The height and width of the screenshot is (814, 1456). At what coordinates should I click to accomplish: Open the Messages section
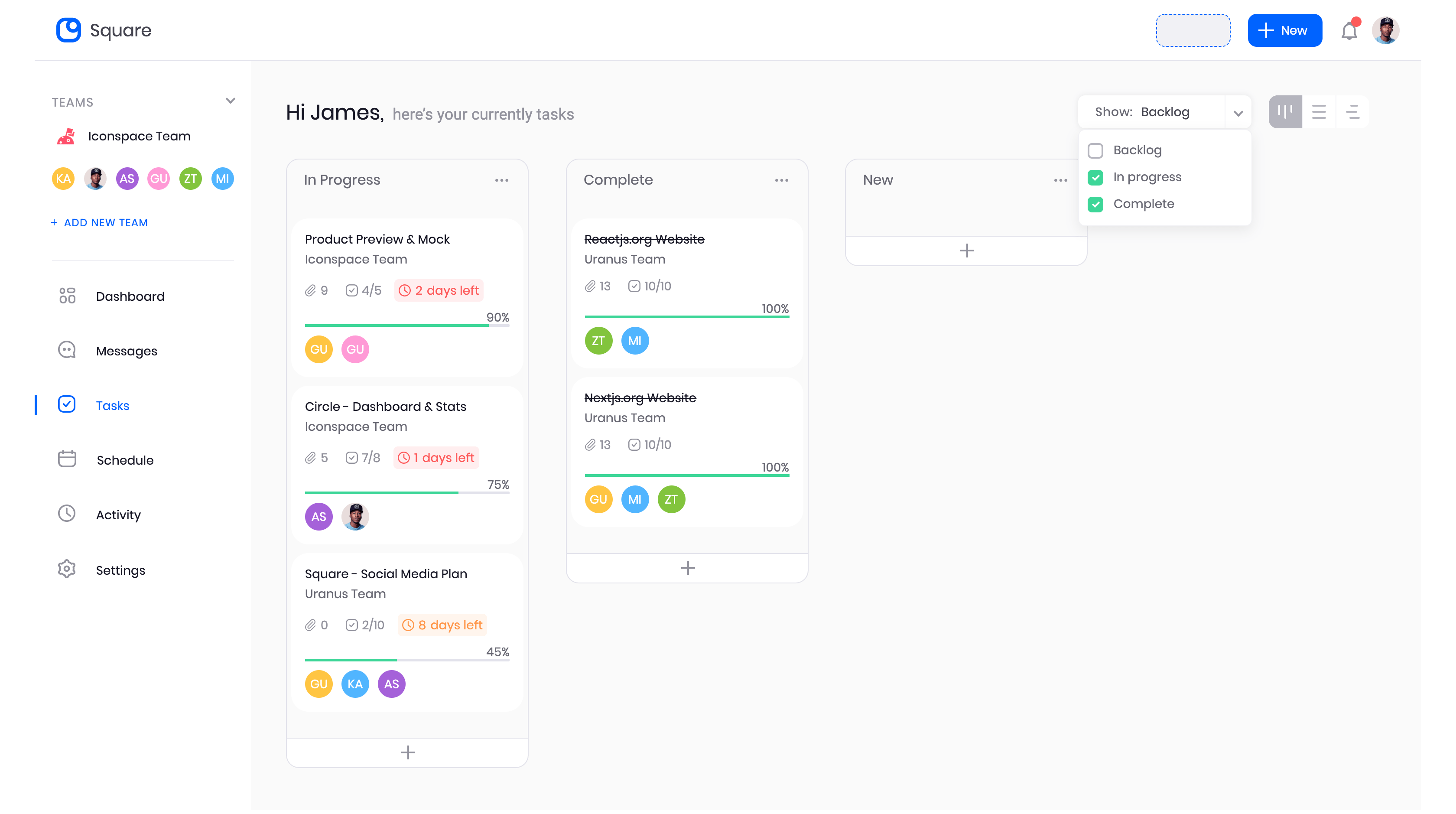tap(126, 351)
